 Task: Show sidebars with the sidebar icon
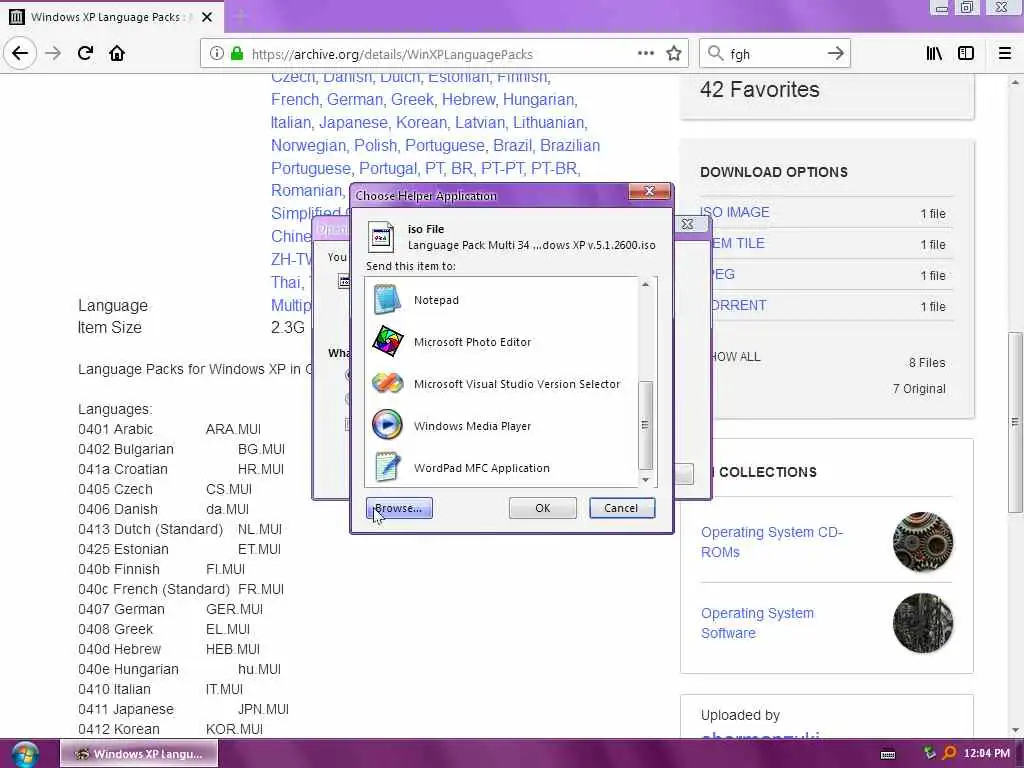966,53
